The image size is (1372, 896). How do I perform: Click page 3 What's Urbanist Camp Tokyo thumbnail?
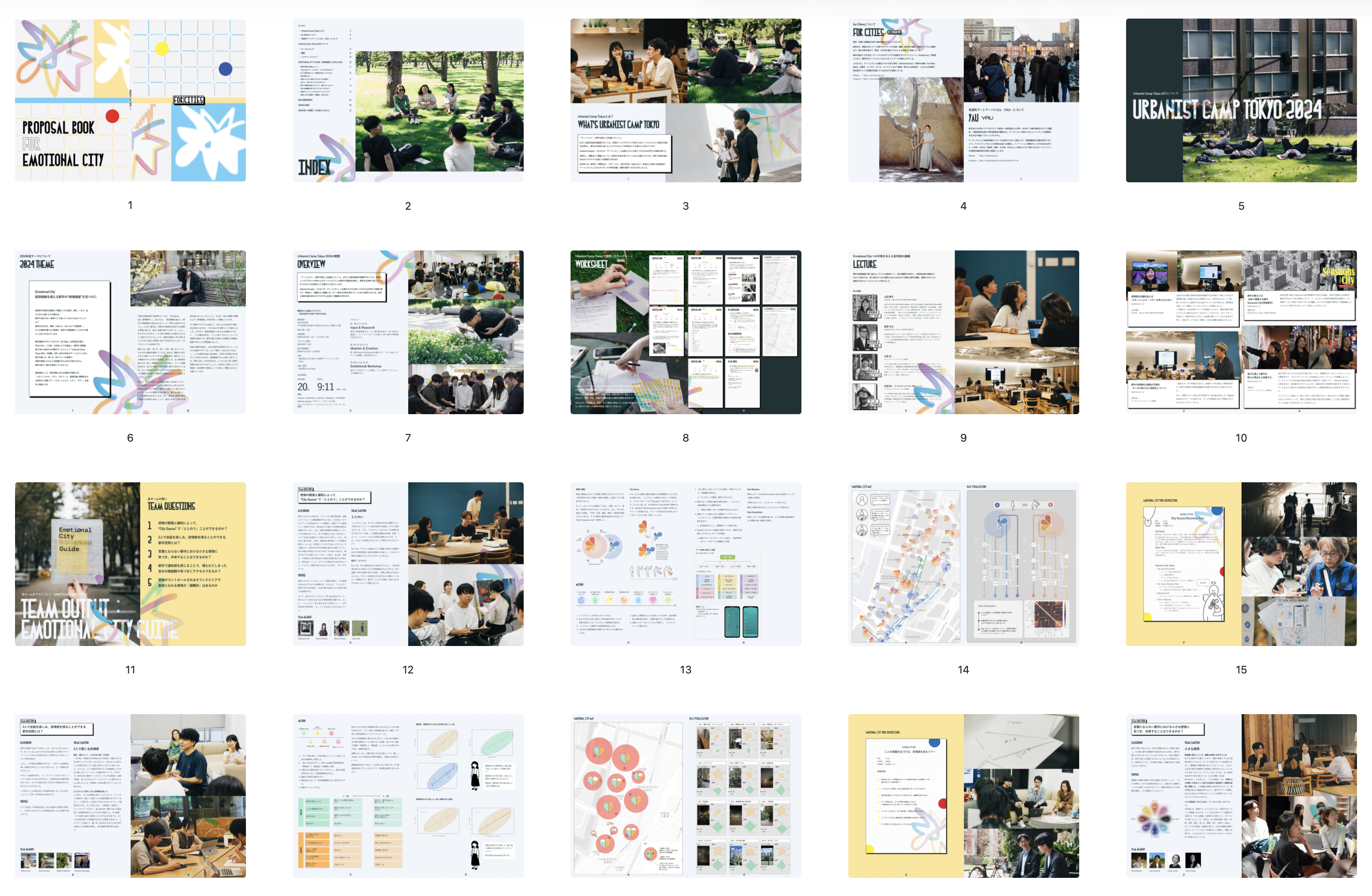[x=686, y=100]
